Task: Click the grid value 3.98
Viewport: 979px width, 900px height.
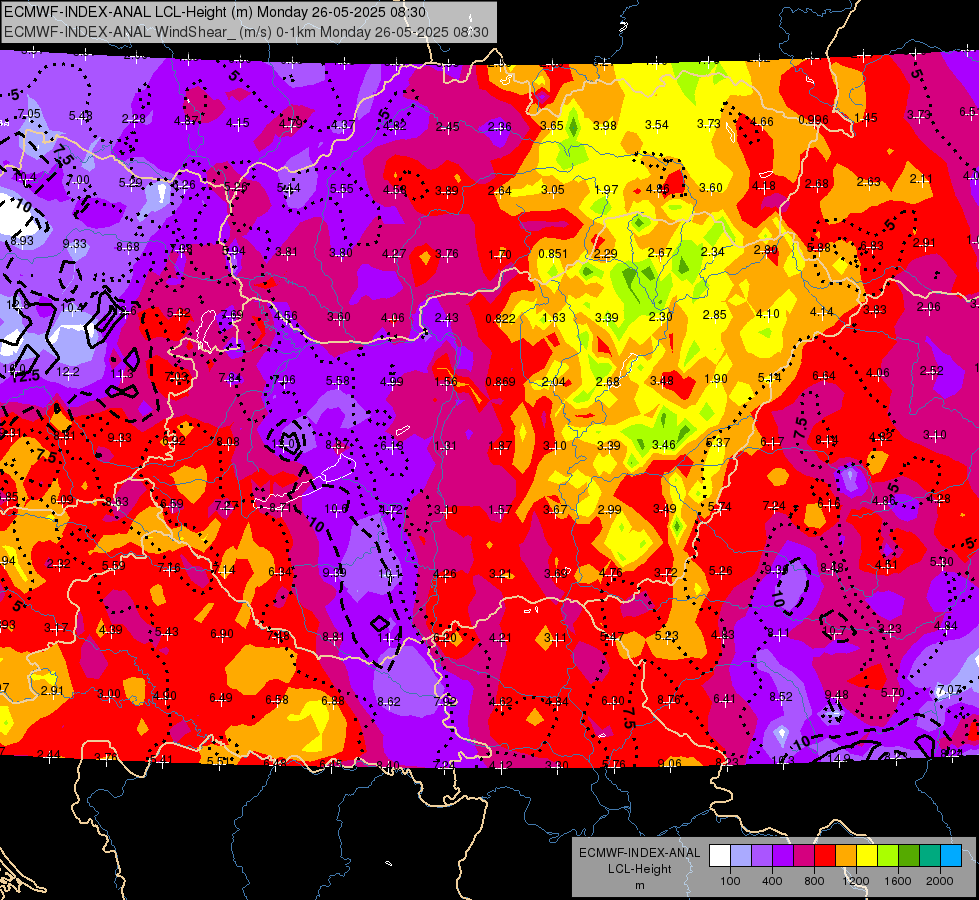Action: pyautogui.click(x=604, y=126)
